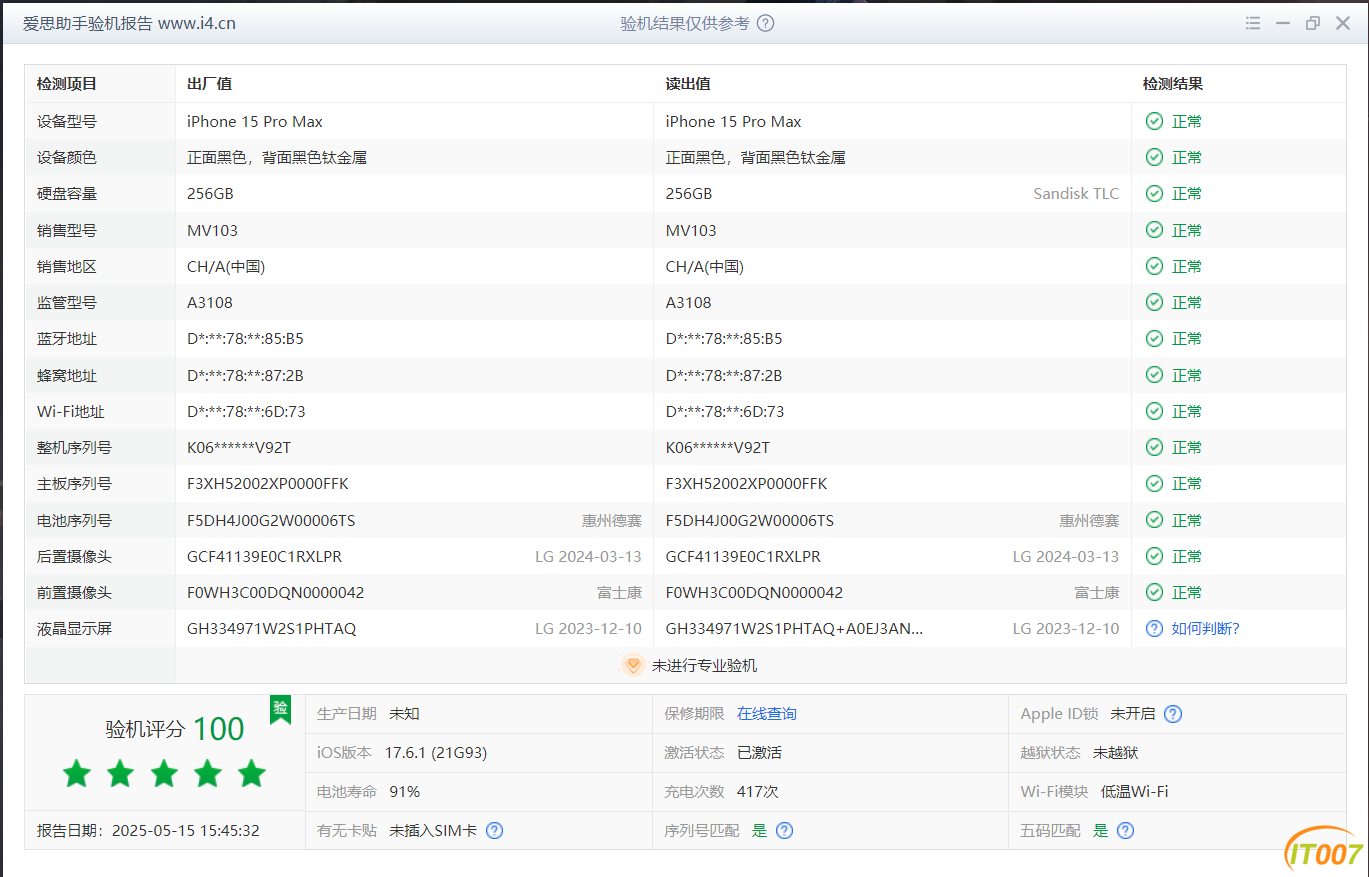Open the list menu icon in title bar

(x=1253, y=23)
